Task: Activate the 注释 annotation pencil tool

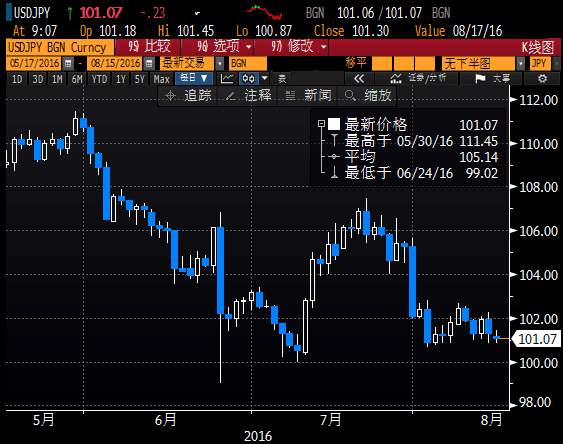Action: coord(248,95)
